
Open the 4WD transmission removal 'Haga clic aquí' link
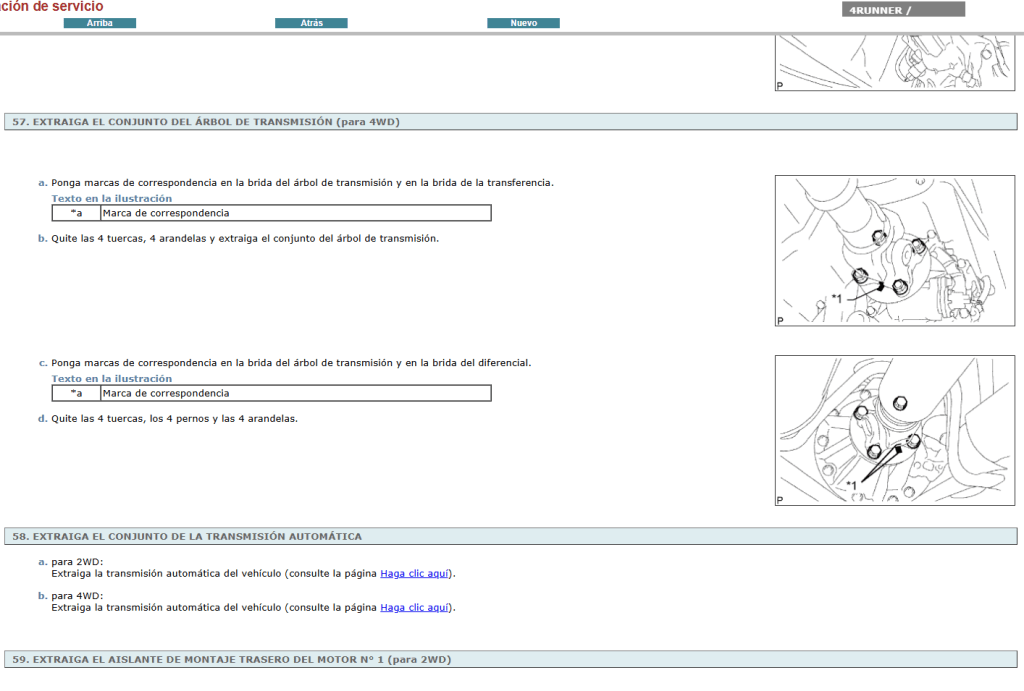point(415,607)
